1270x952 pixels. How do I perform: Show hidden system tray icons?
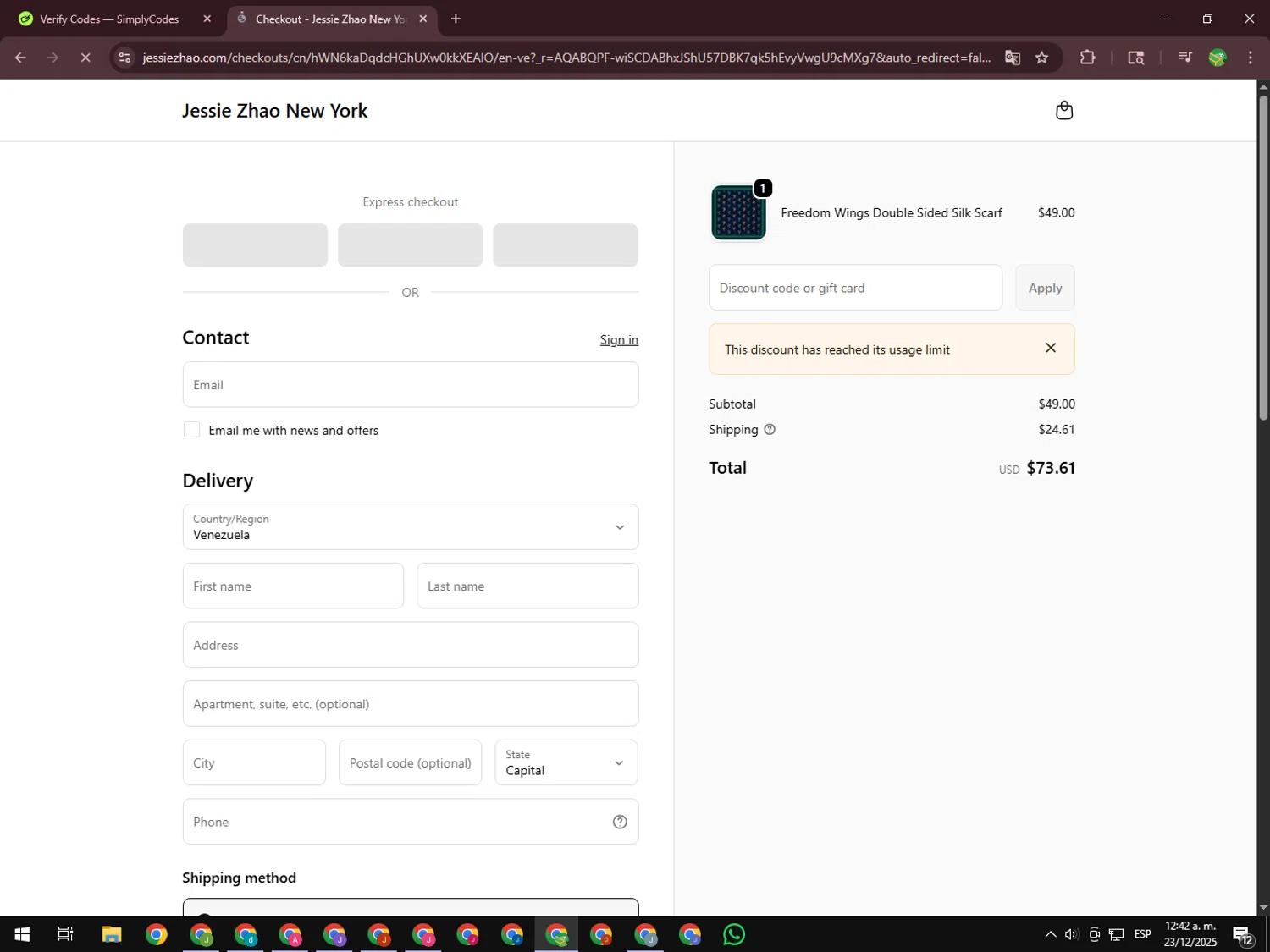(1050, 934)
